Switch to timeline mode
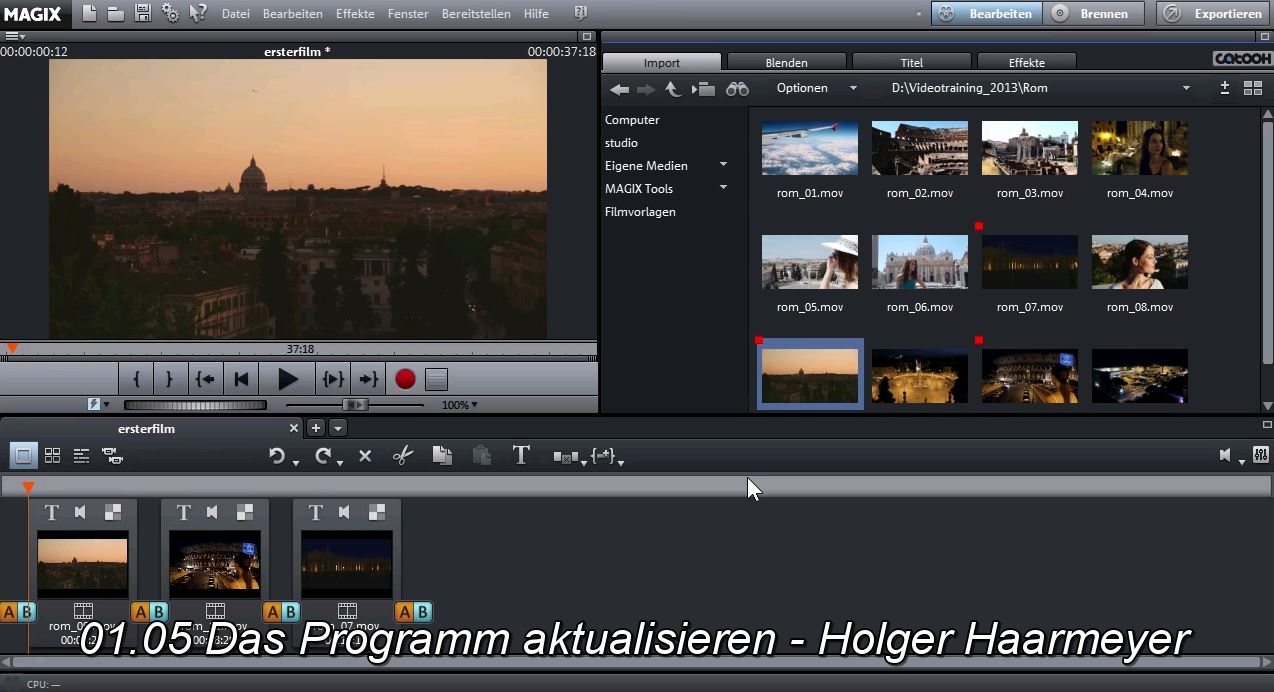The height and width of the screenshot is (692, 1274). coord(82,456)
